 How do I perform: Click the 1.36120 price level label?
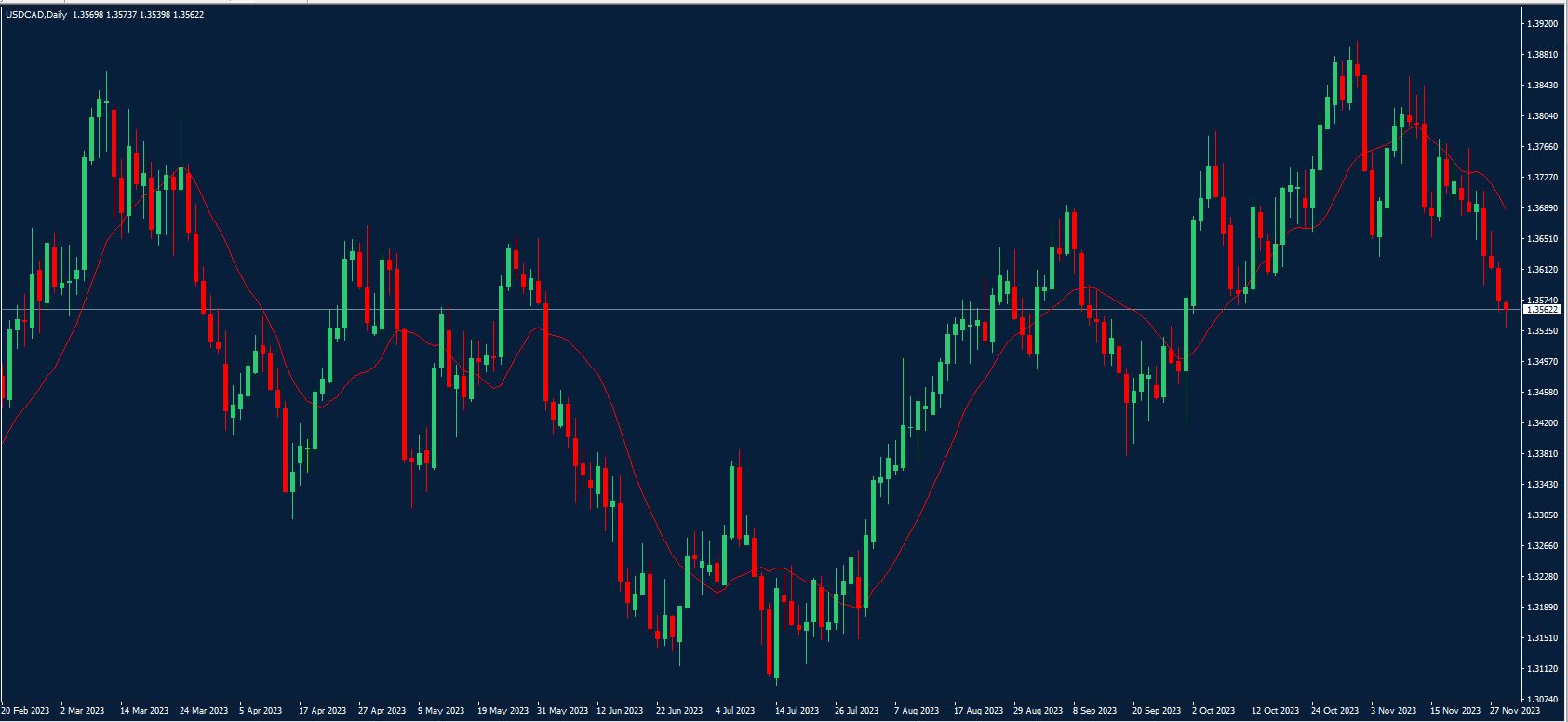pos(1542,270)
